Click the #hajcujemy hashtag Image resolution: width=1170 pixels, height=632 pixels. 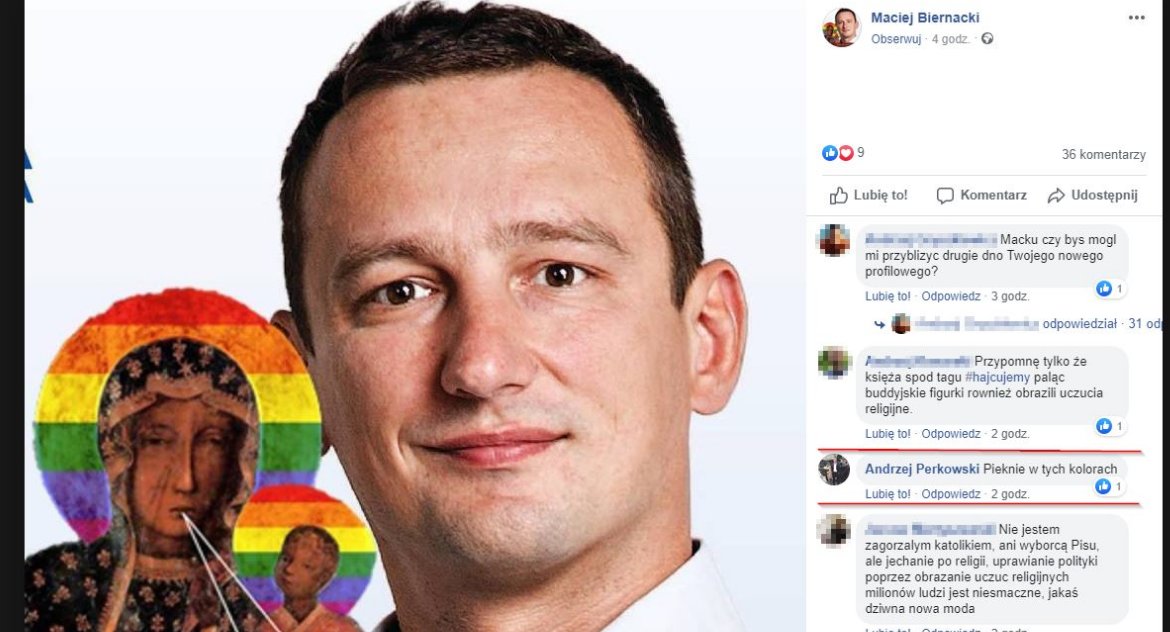point(997,377)
